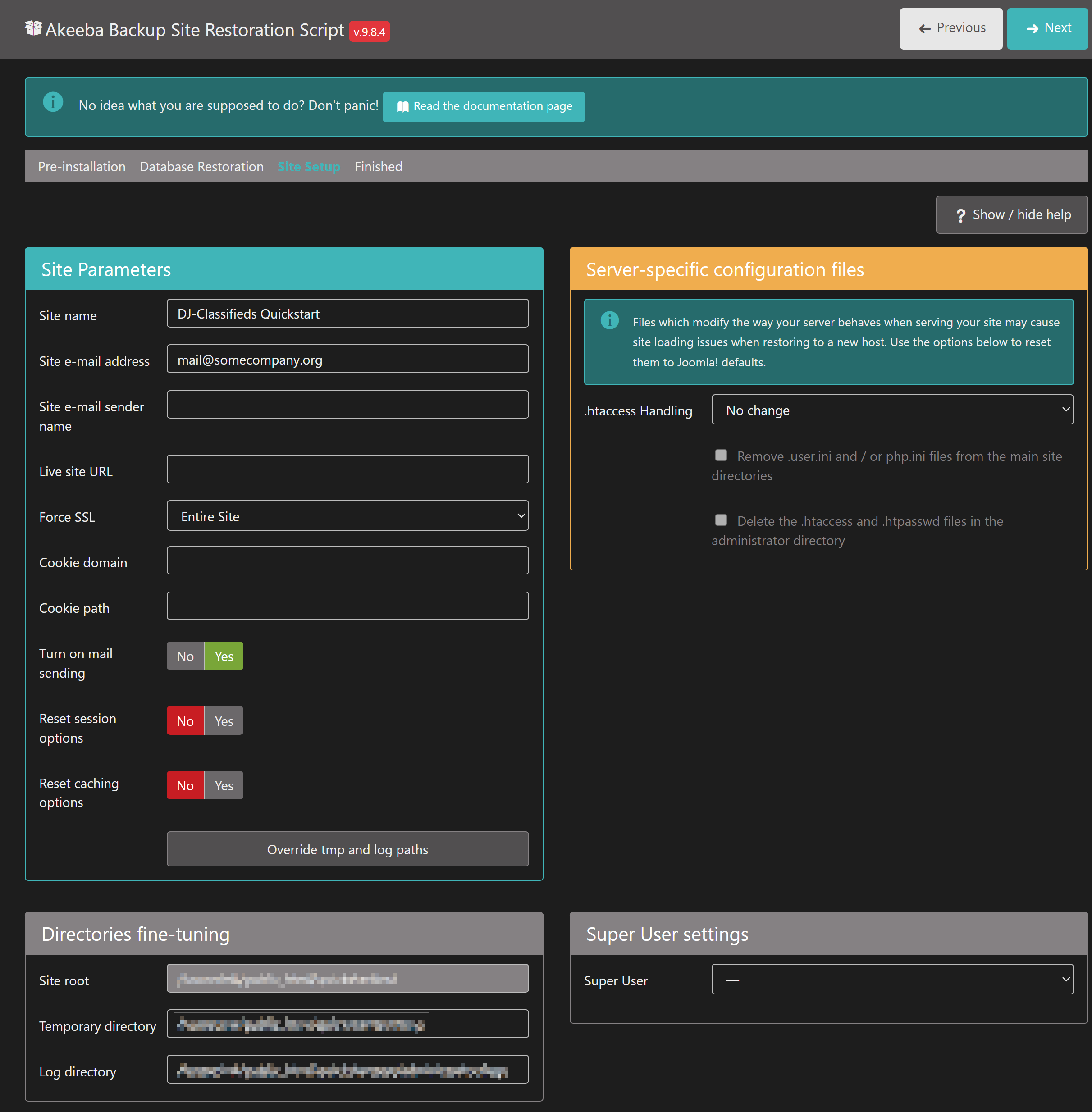
Task: Open the Force SSL dropdown
Action: click(x=347, y=515)
